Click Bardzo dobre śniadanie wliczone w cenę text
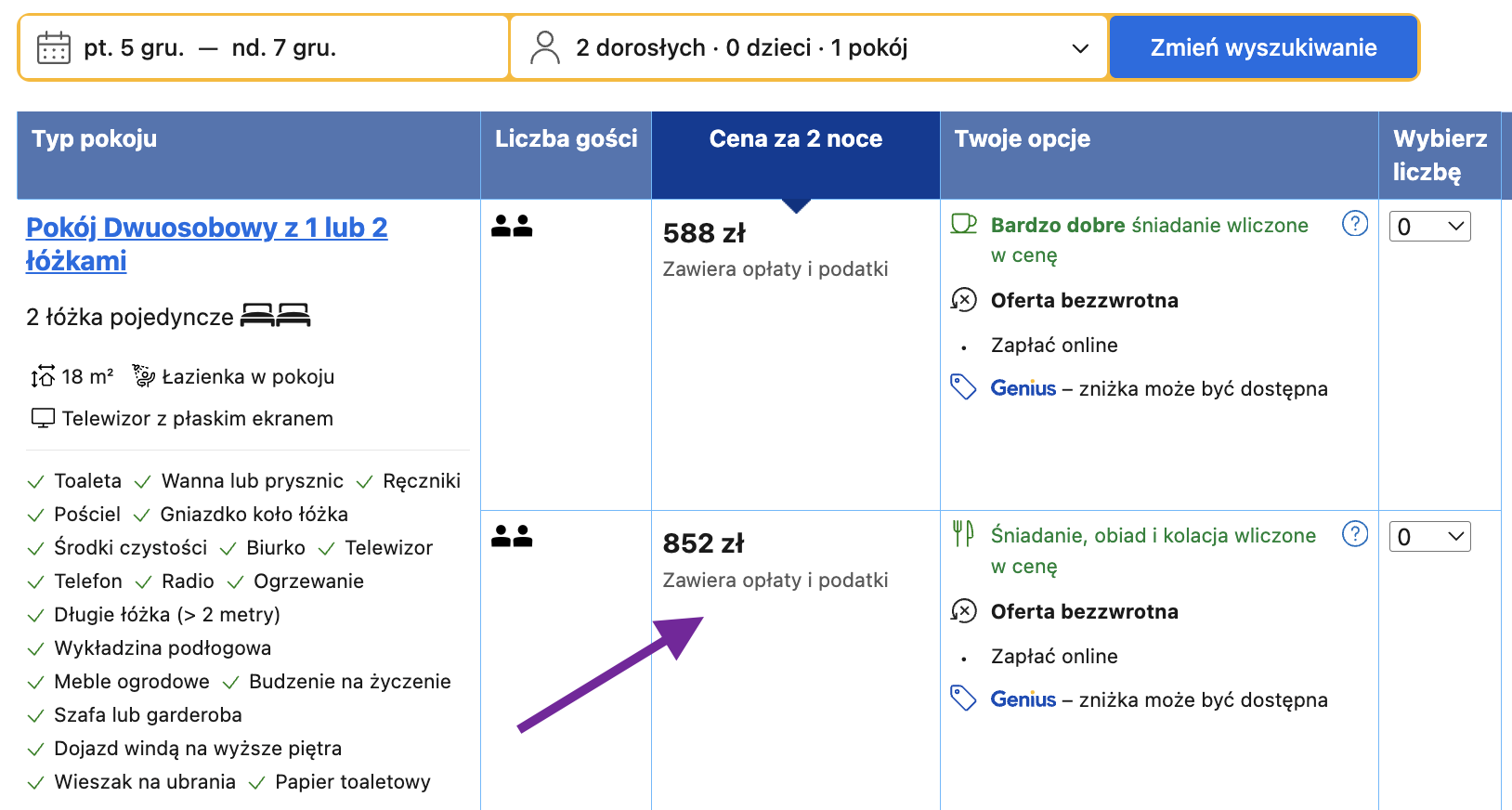 click(1150, 240)
